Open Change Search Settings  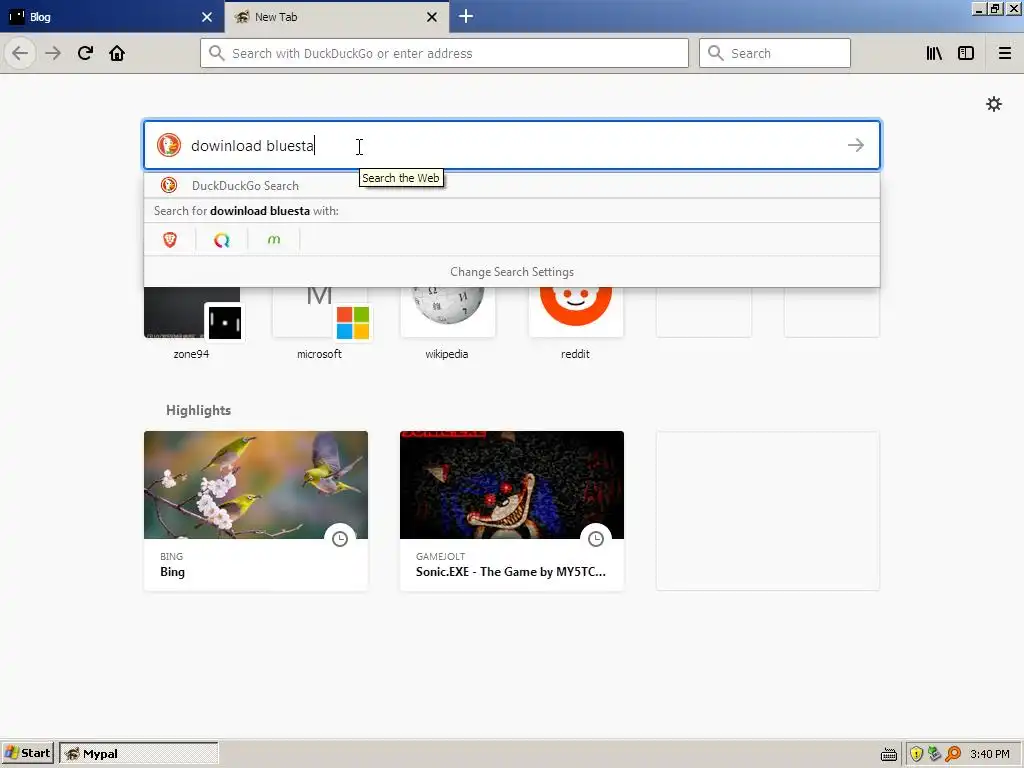click(x=512, y=272)
